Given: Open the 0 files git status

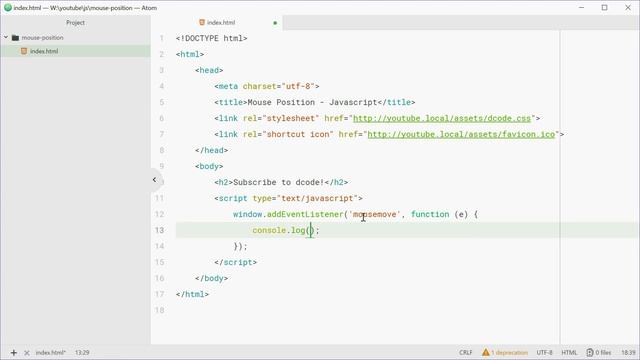Looking at the screenshot, I should (603, 352).
